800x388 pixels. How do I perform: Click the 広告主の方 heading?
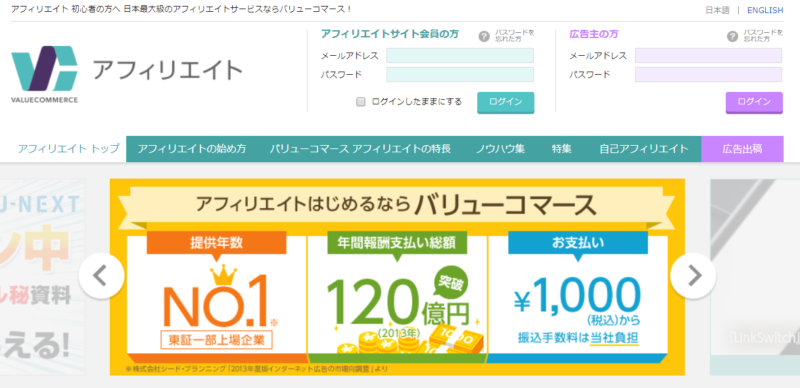click(594, 34)
